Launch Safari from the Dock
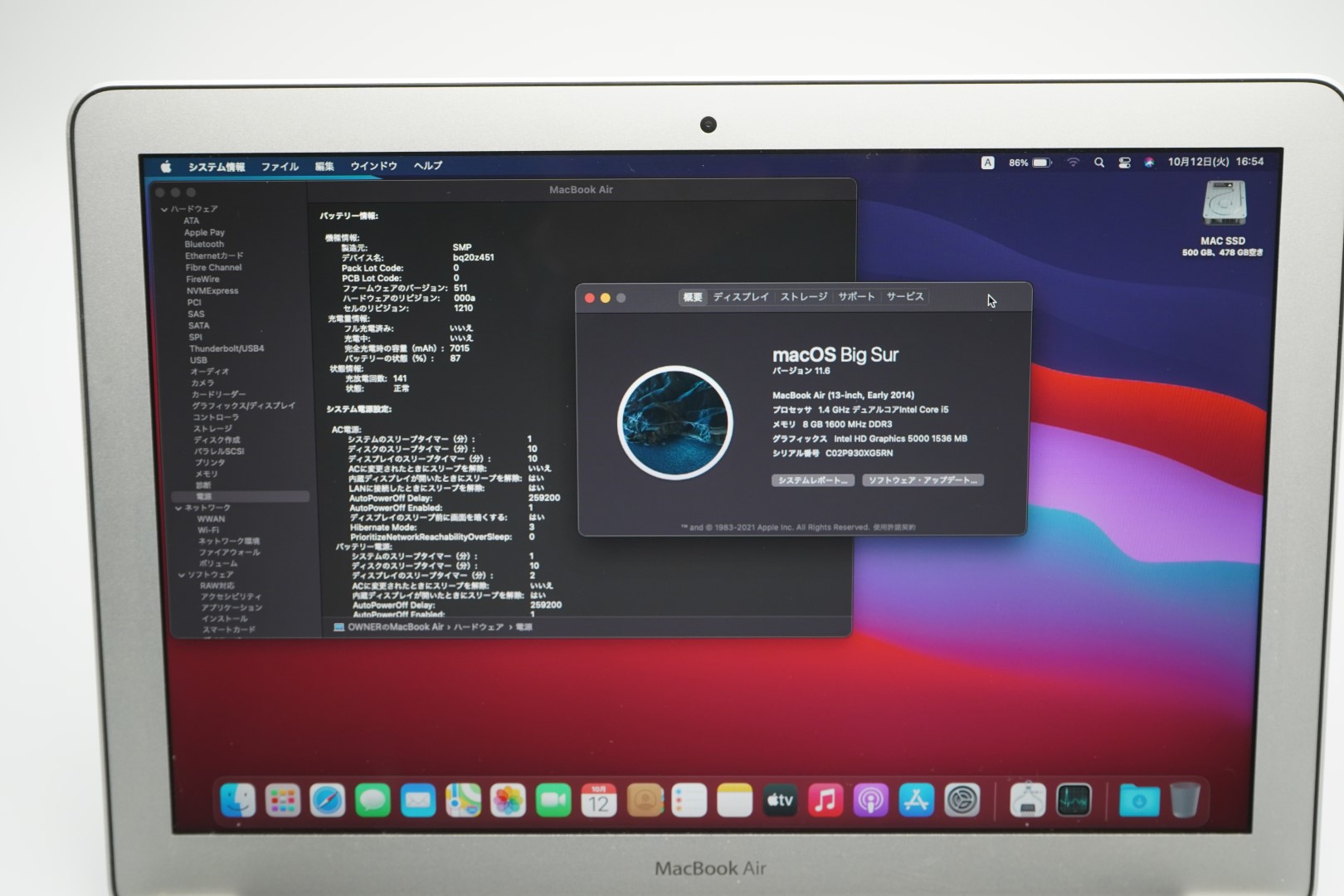Viewport: 1344px width, 896px height. (328, 801)
